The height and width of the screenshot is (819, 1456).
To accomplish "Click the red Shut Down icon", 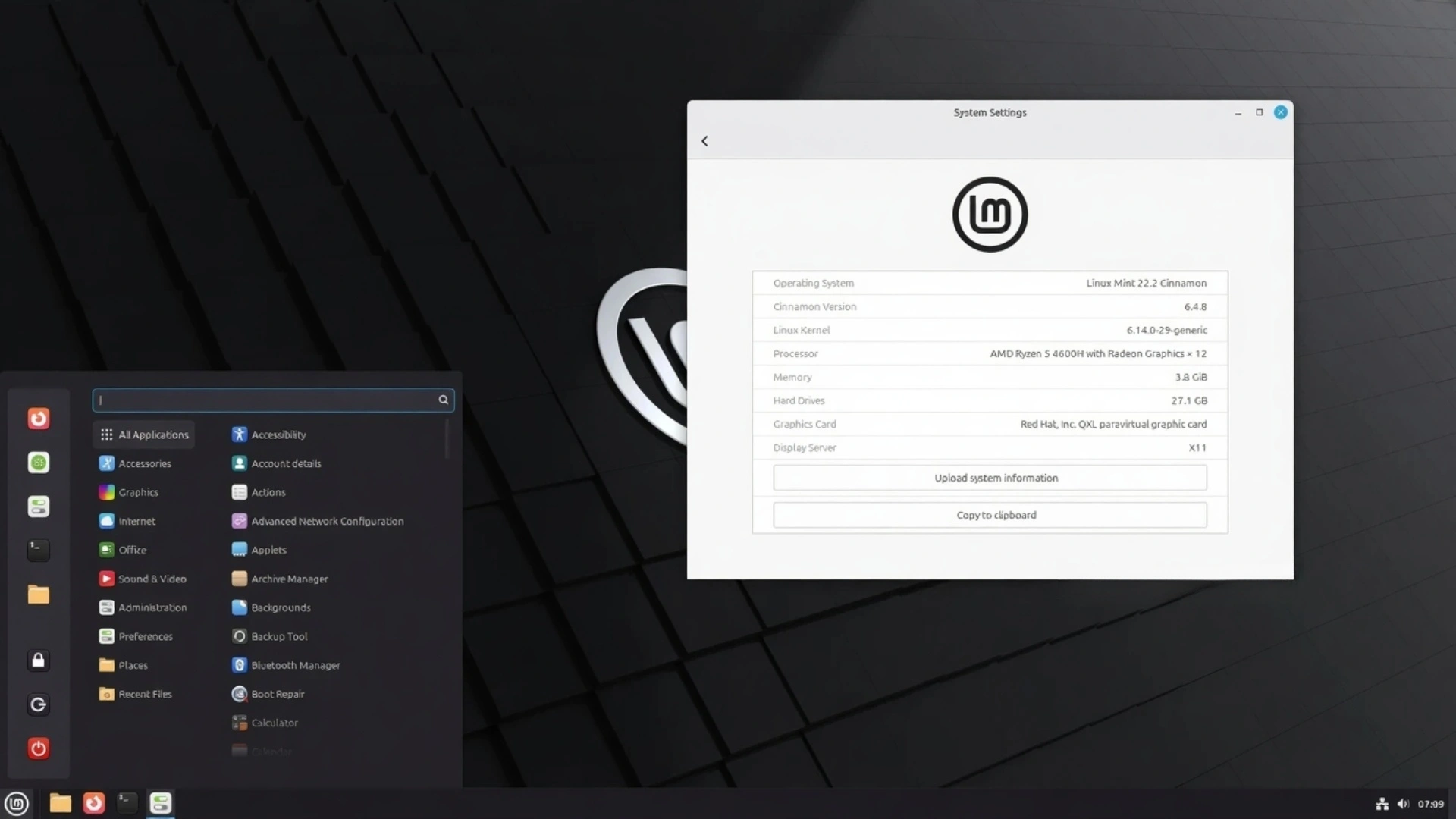I will pyautogui.click(x=39, y=748).
